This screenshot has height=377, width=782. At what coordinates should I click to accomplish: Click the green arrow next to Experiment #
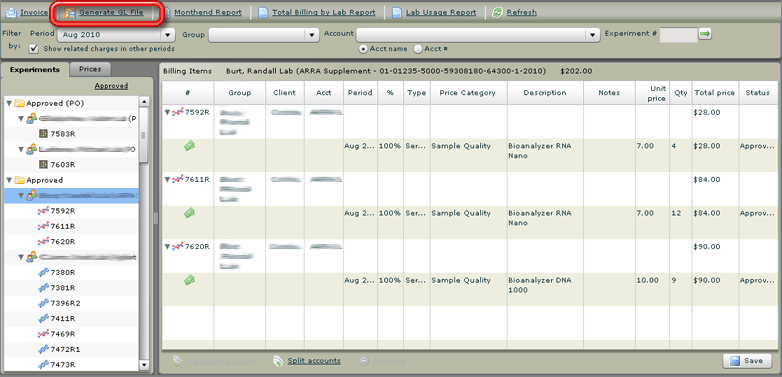tap(705, 34)
